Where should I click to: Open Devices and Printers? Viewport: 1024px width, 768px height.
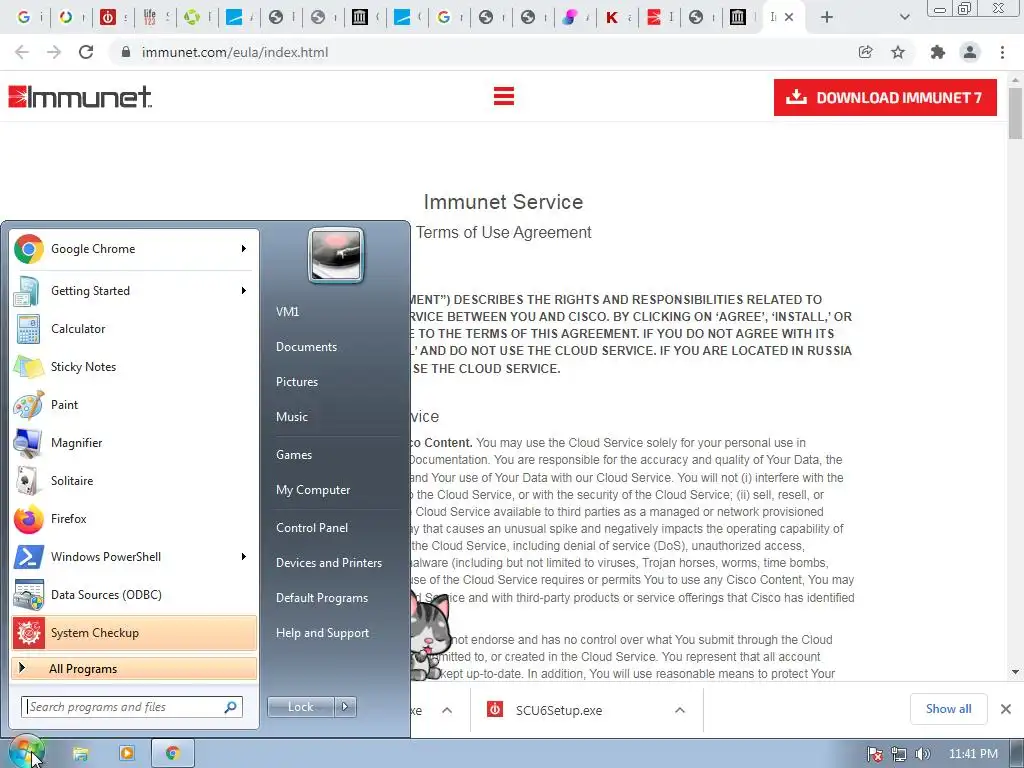click(328, 562)
